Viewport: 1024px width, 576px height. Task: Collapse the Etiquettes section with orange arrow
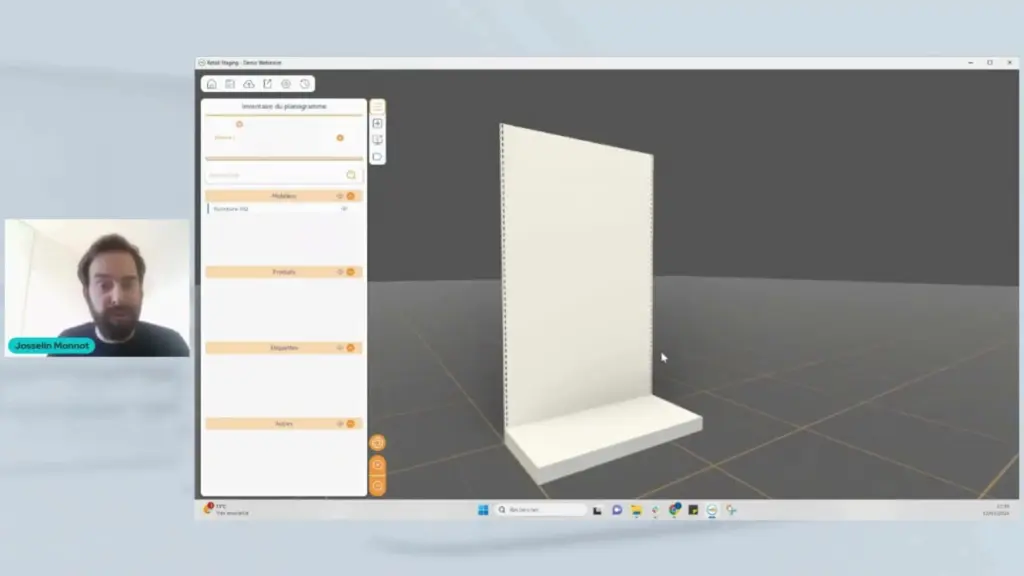pos(351,348)
